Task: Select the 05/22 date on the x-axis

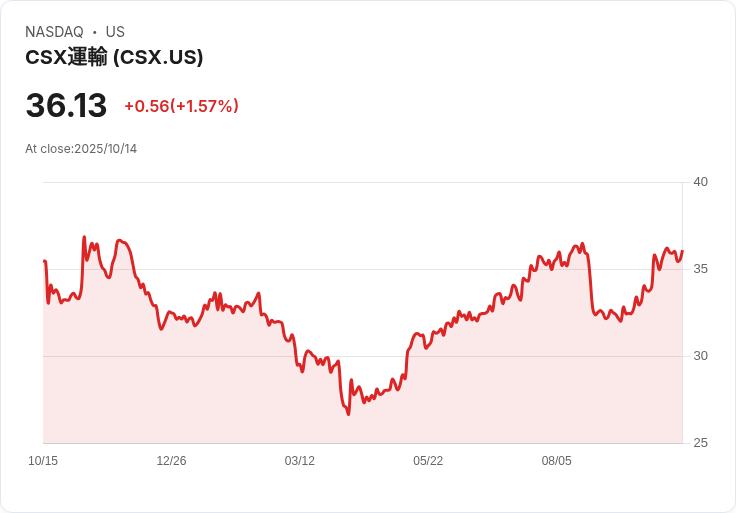Action: (428, 461)
